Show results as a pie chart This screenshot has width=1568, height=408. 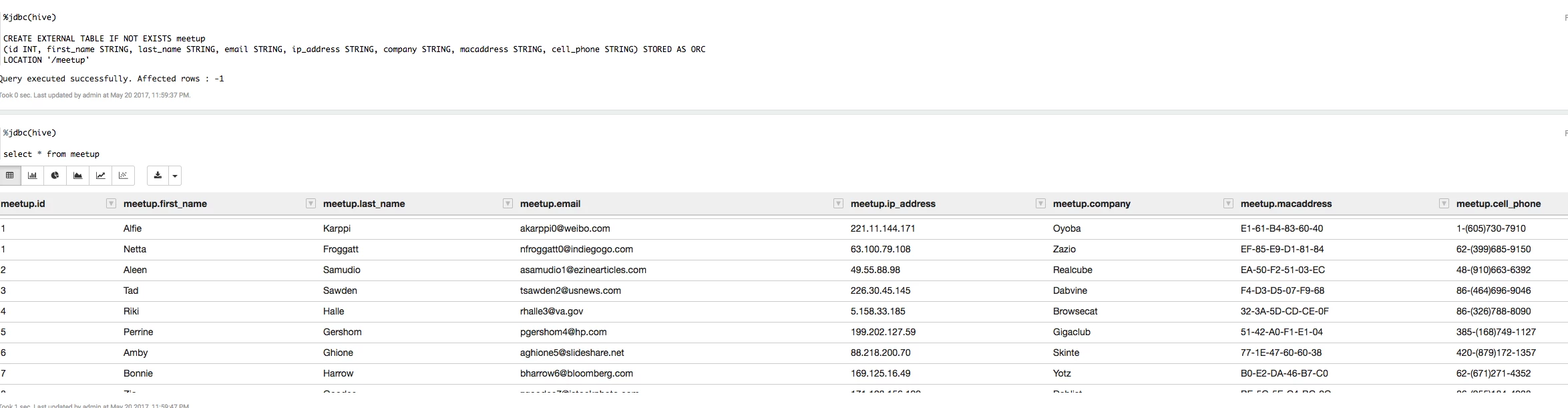pyautogui.click(x=55, y=176)
